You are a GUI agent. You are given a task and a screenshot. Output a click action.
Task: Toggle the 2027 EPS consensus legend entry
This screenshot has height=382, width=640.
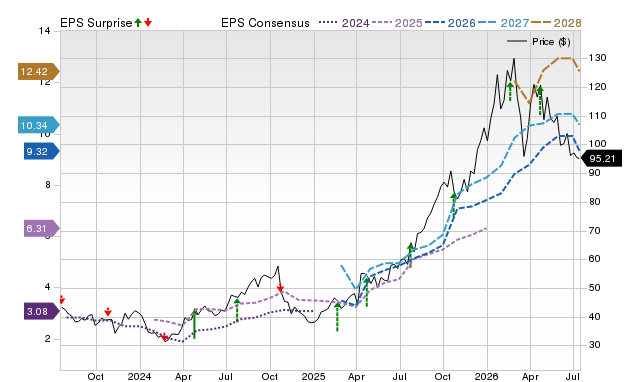click(504, 23)
